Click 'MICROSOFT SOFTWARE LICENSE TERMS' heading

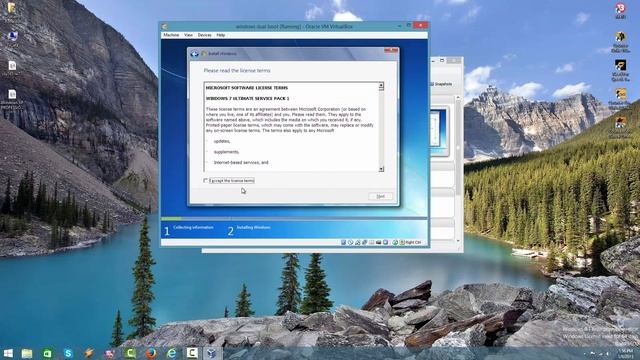[x=247, y=88]
